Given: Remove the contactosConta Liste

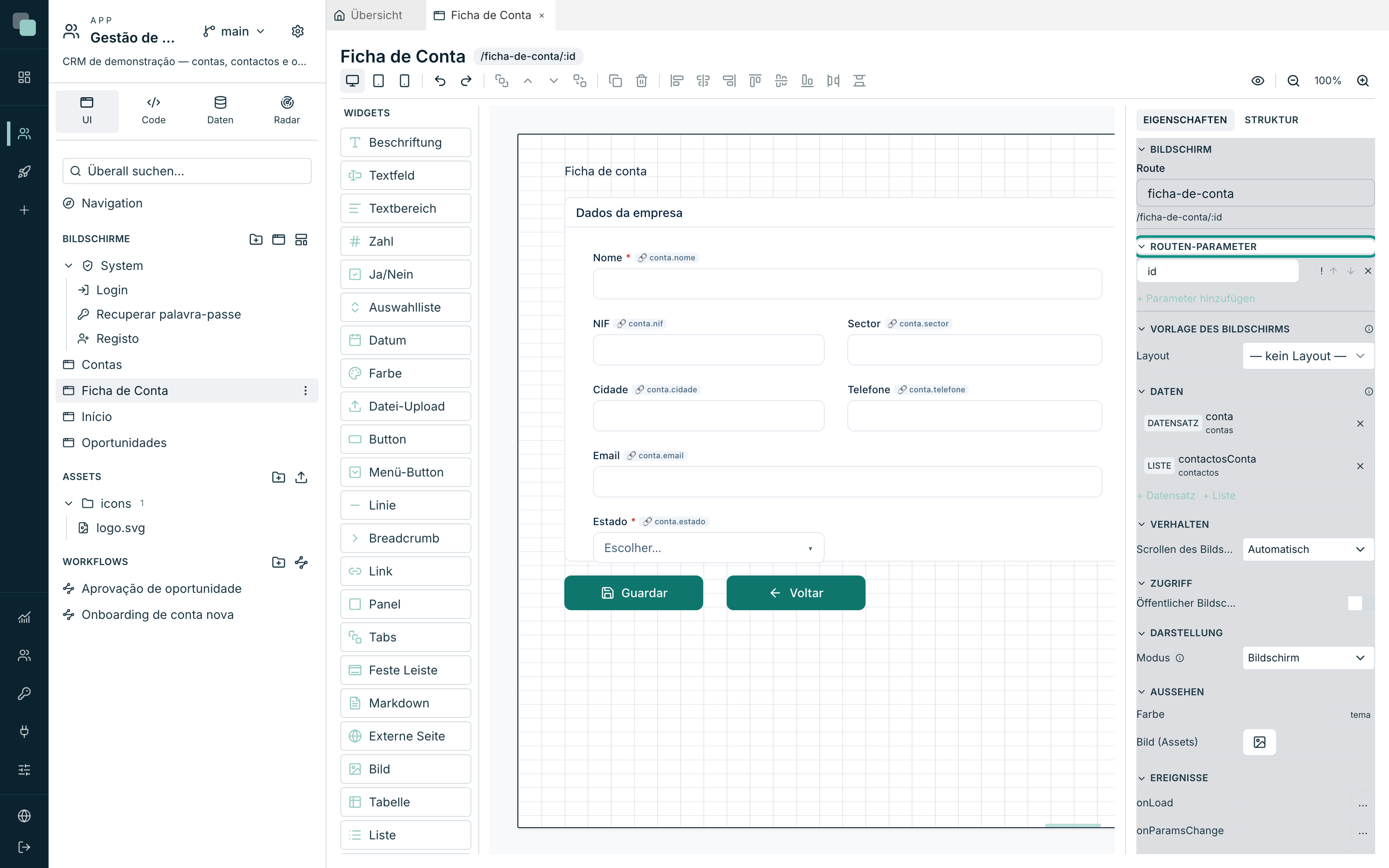Looking at the screenshot, I should tap(1360, 466).
